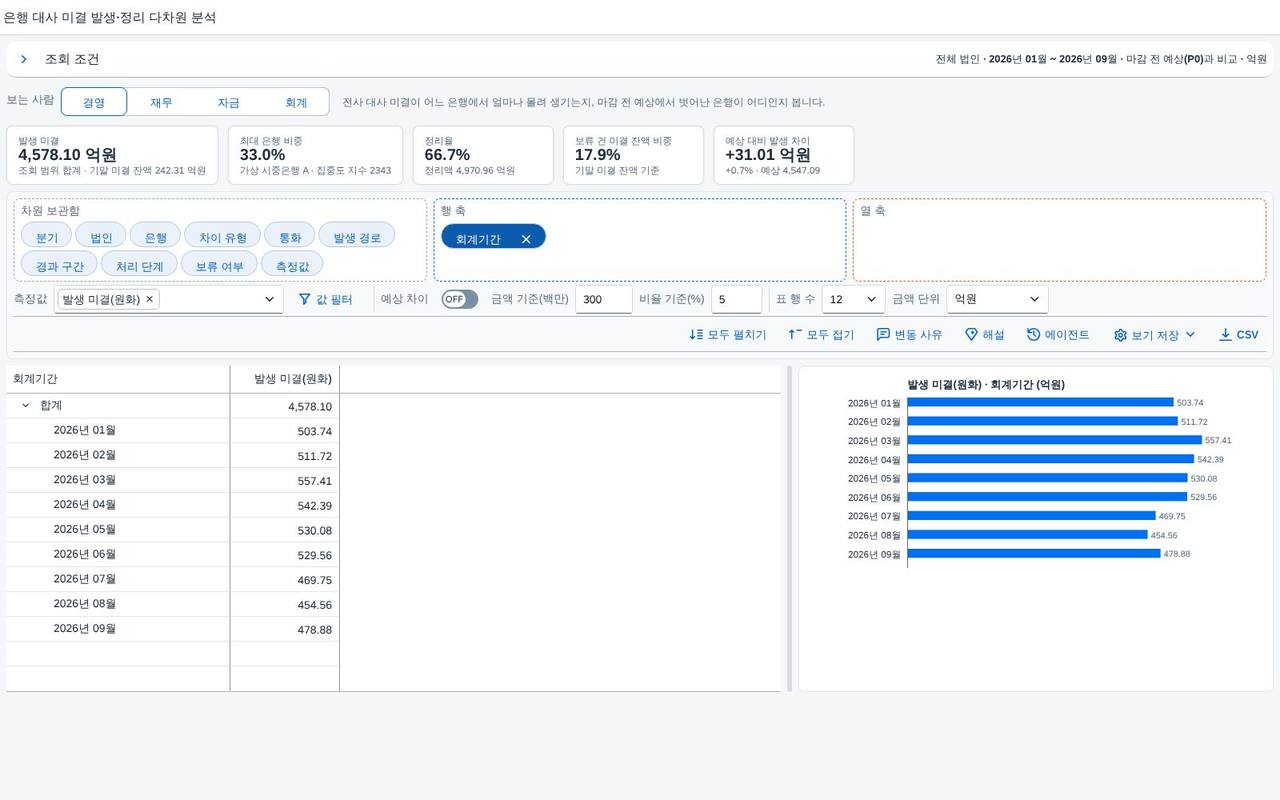
Task: Switch to the 회계 viewer tab
Action: coord(296,102)
